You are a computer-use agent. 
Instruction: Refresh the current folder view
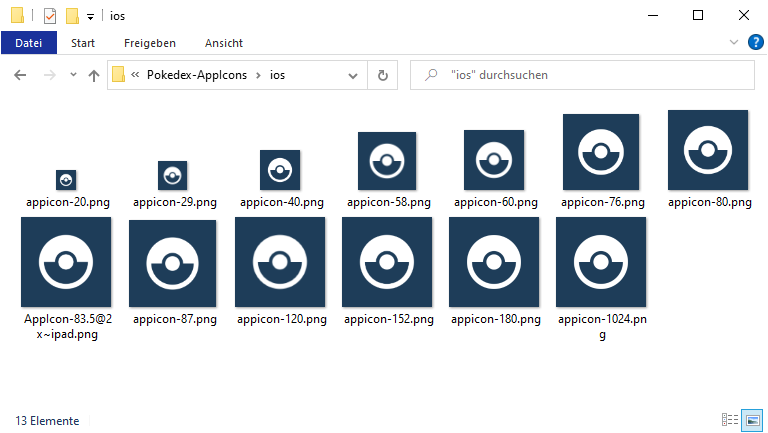tap(382, 75)
